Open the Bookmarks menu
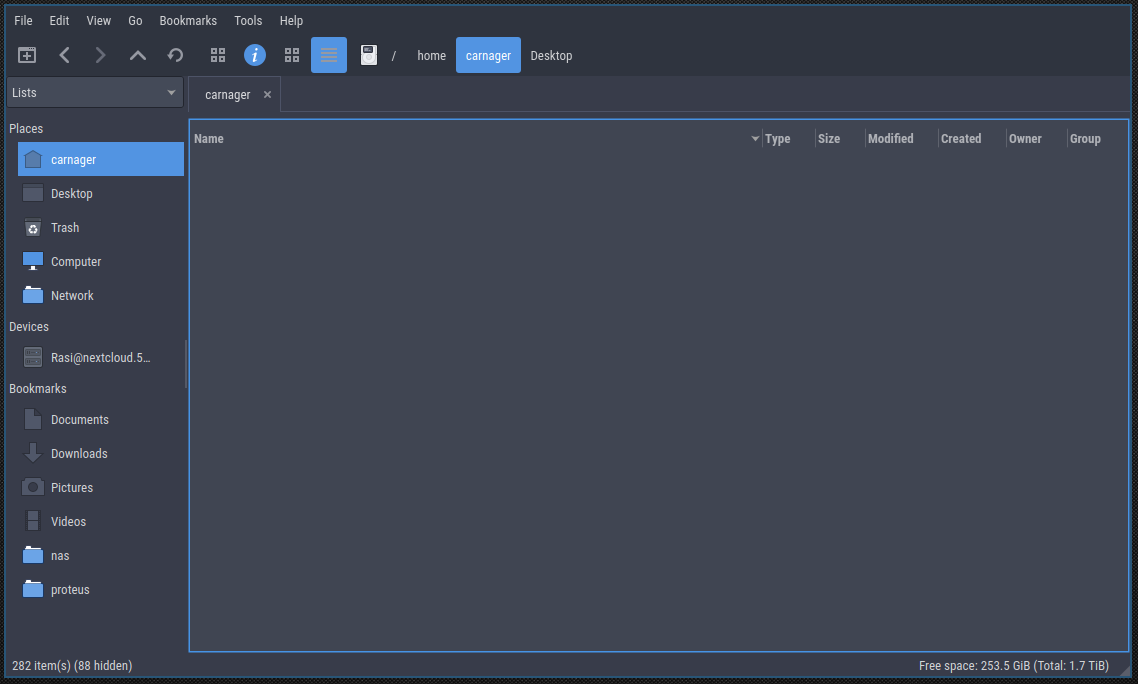This screenshot has height=684, width=1138. pyautogui.click(x=187, y=20)
